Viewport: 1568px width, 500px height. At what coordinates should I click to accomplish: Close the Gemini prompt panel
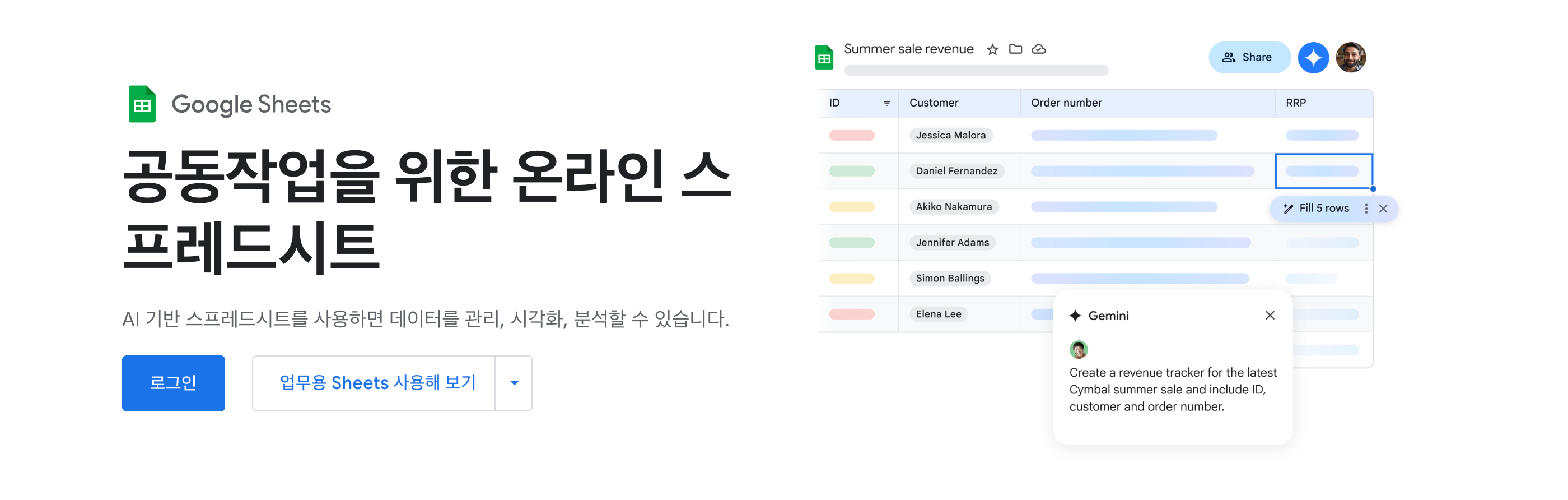tap(1270, 316)
